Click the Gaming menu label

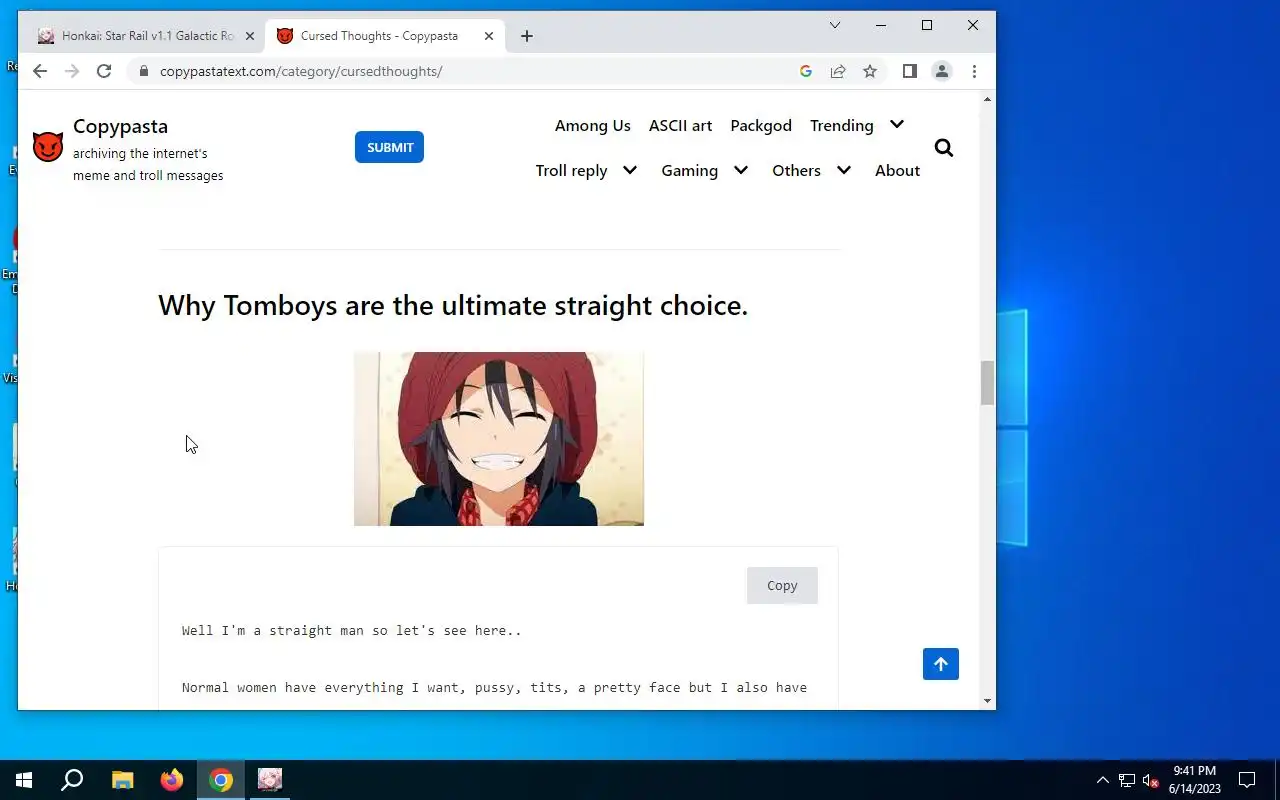click(690, 170)
